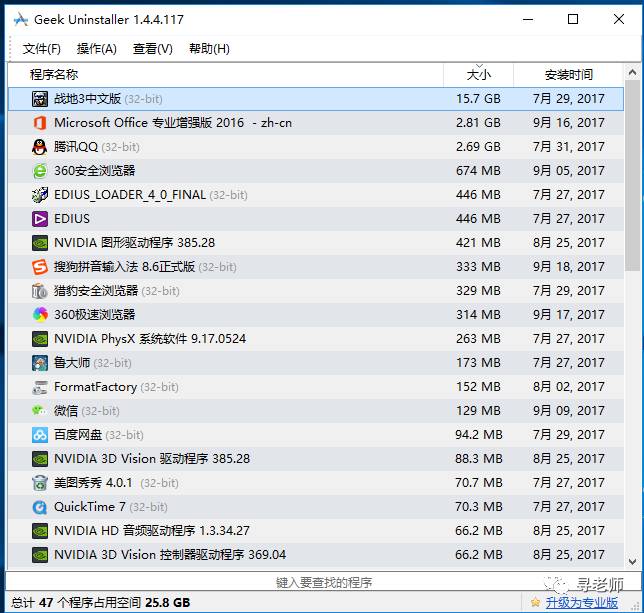
Task: Click the 8月 02, 2017 install date
Action: click(569, 387)
